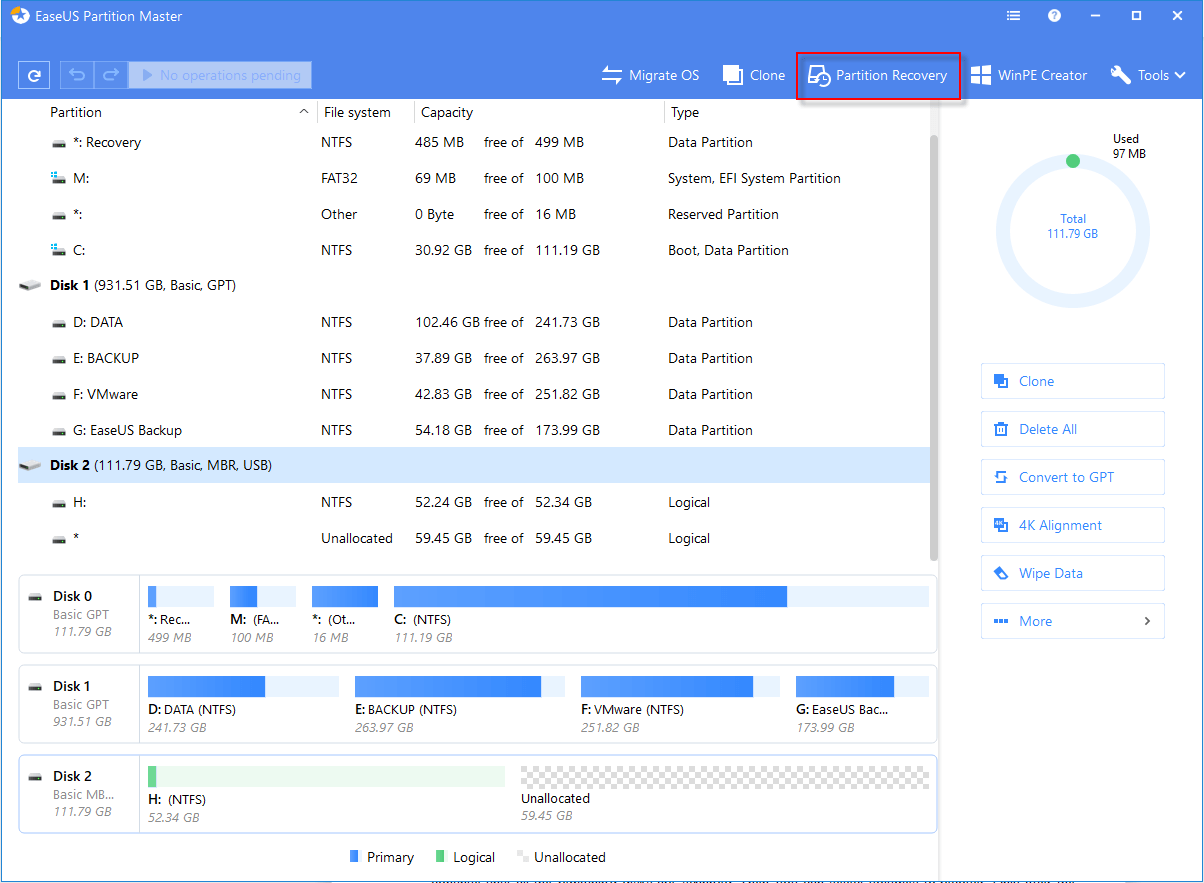Select Convert to GPT
Screen dimensions: 1204x883
[x=1072, y=477]
